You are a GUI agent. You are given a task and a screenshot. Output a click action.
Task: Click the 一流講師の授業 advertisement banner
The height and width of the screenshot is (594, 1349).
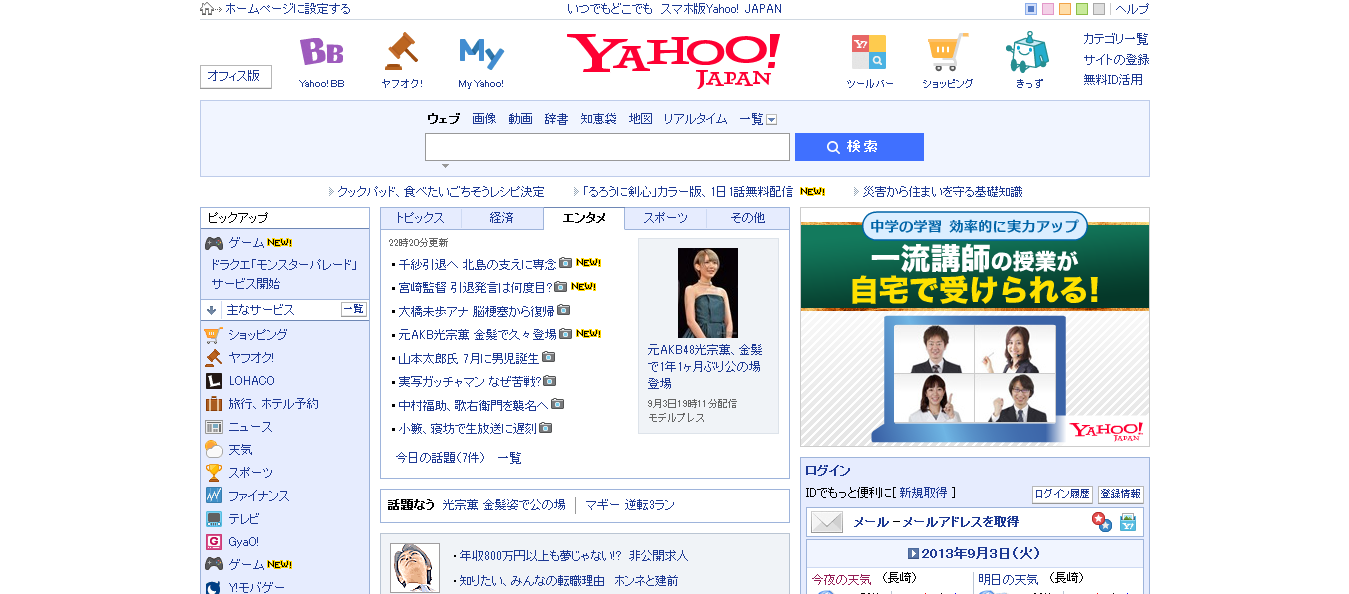[975, 327]
